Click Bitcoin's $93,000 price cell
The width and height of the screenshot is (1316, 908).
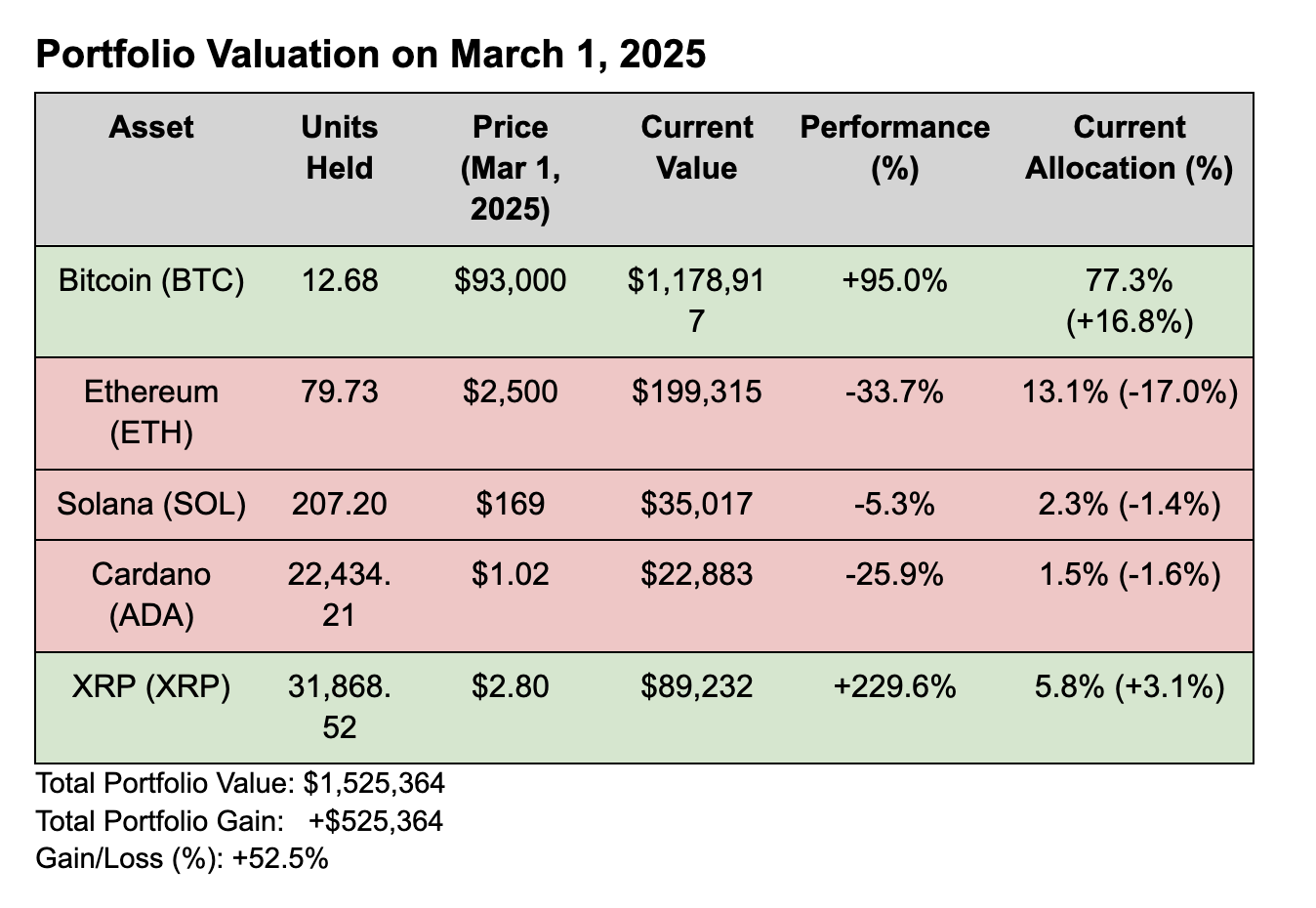[x=510, y=281]
